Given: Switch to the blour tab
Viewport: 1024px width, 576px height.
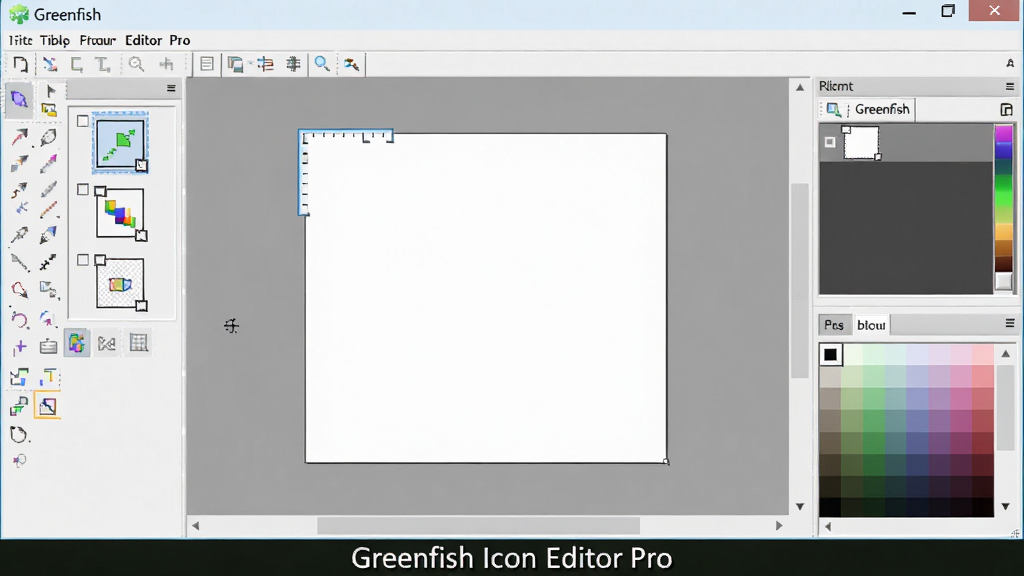Looking at the screenshot, I should coord(871,325).
